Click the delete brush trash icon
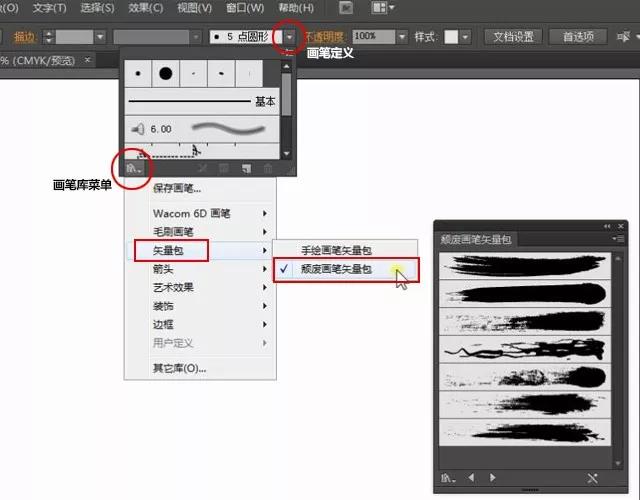640x500 pixels. (x=268, y=168)
